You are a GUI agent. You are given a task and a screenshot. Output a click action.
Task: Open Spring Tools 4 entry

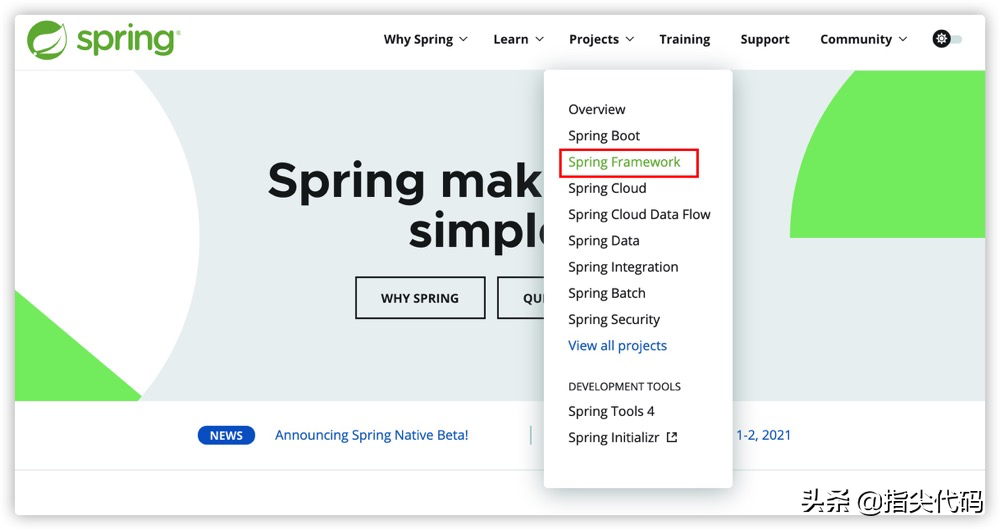pyautogui.click(x=611, y=411)
